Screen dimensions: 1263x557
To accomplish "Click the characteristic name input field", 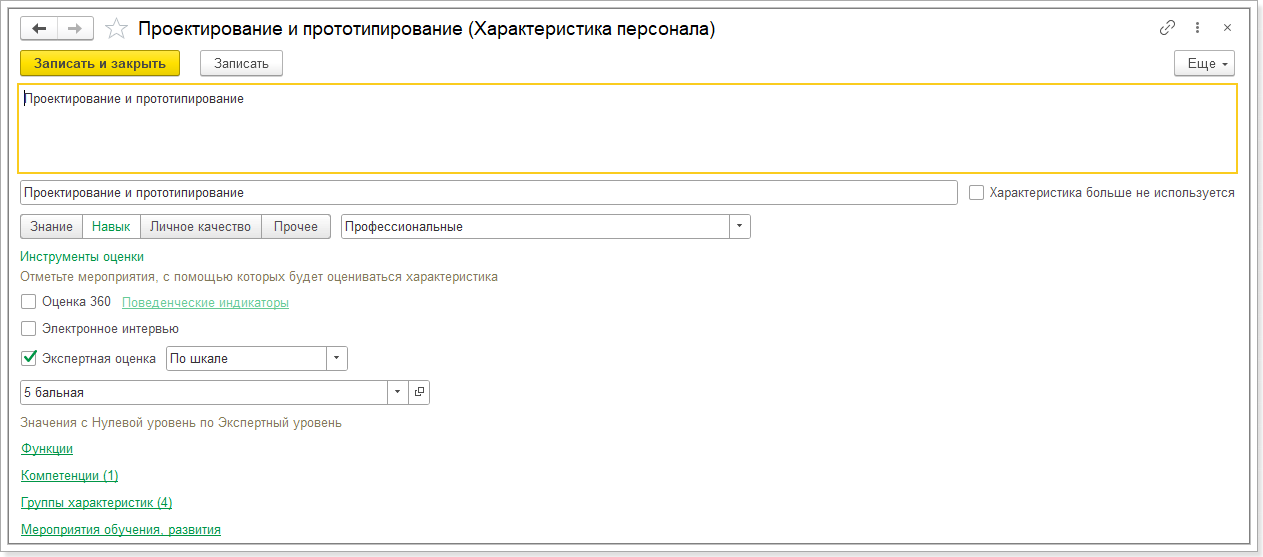I will (x=488, y=193).
